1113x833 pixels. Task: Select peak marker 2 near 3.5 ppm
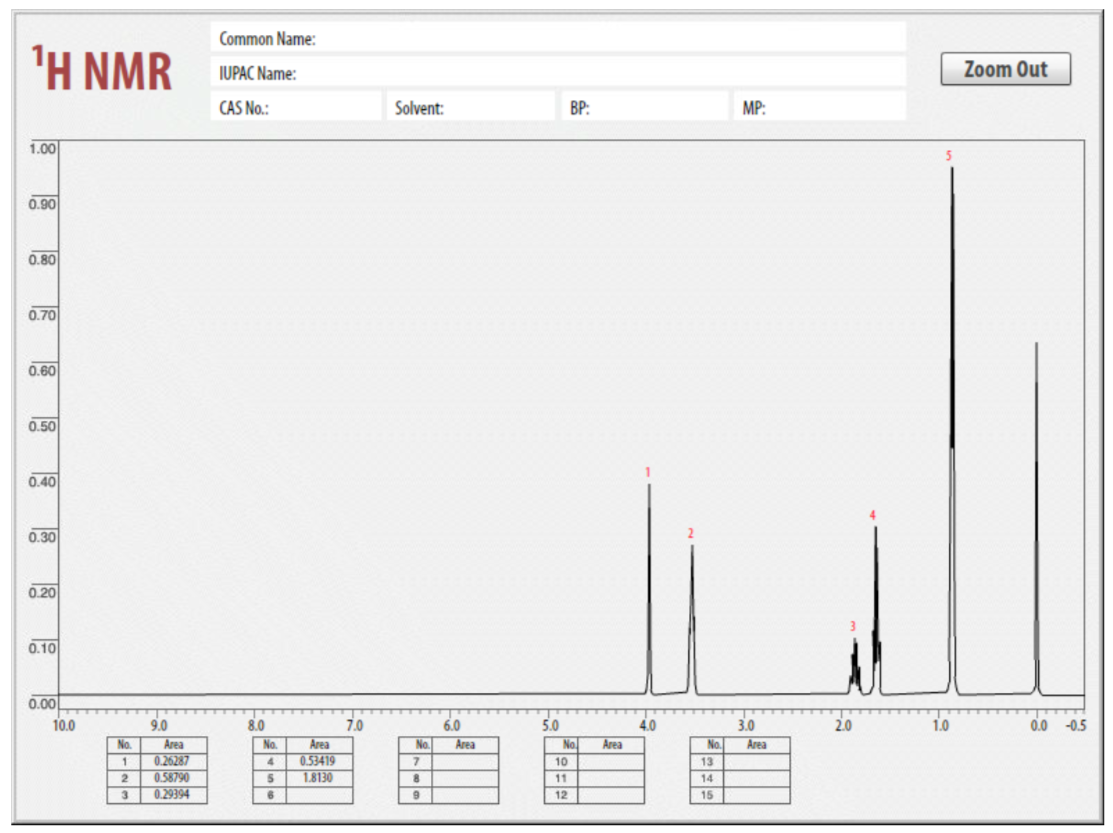pos(690,535)
